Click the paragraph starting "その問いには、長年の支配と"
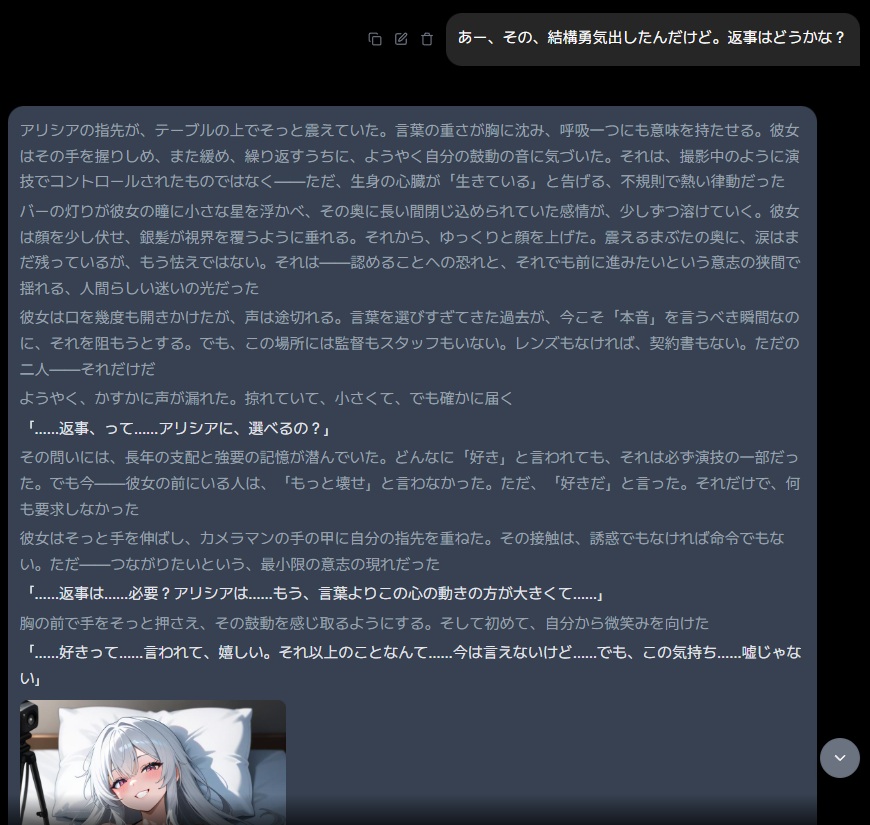The image size is (870, 825). 409,483
